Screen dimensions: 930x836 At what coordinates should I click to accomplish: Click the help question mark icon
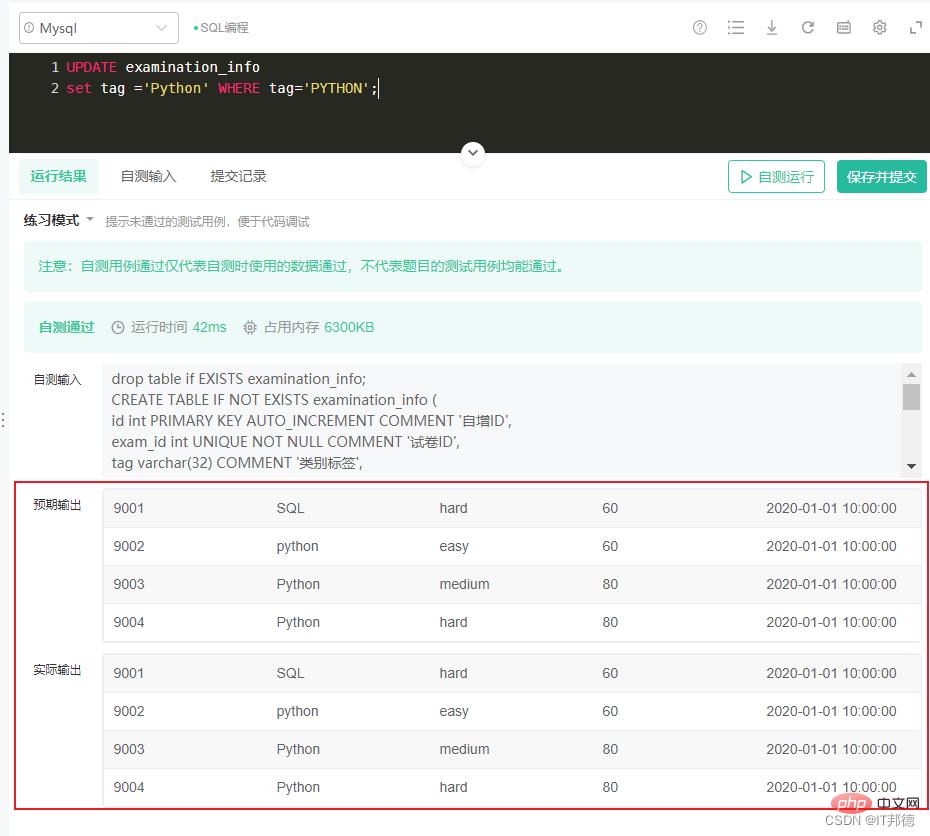coord(700,28)
